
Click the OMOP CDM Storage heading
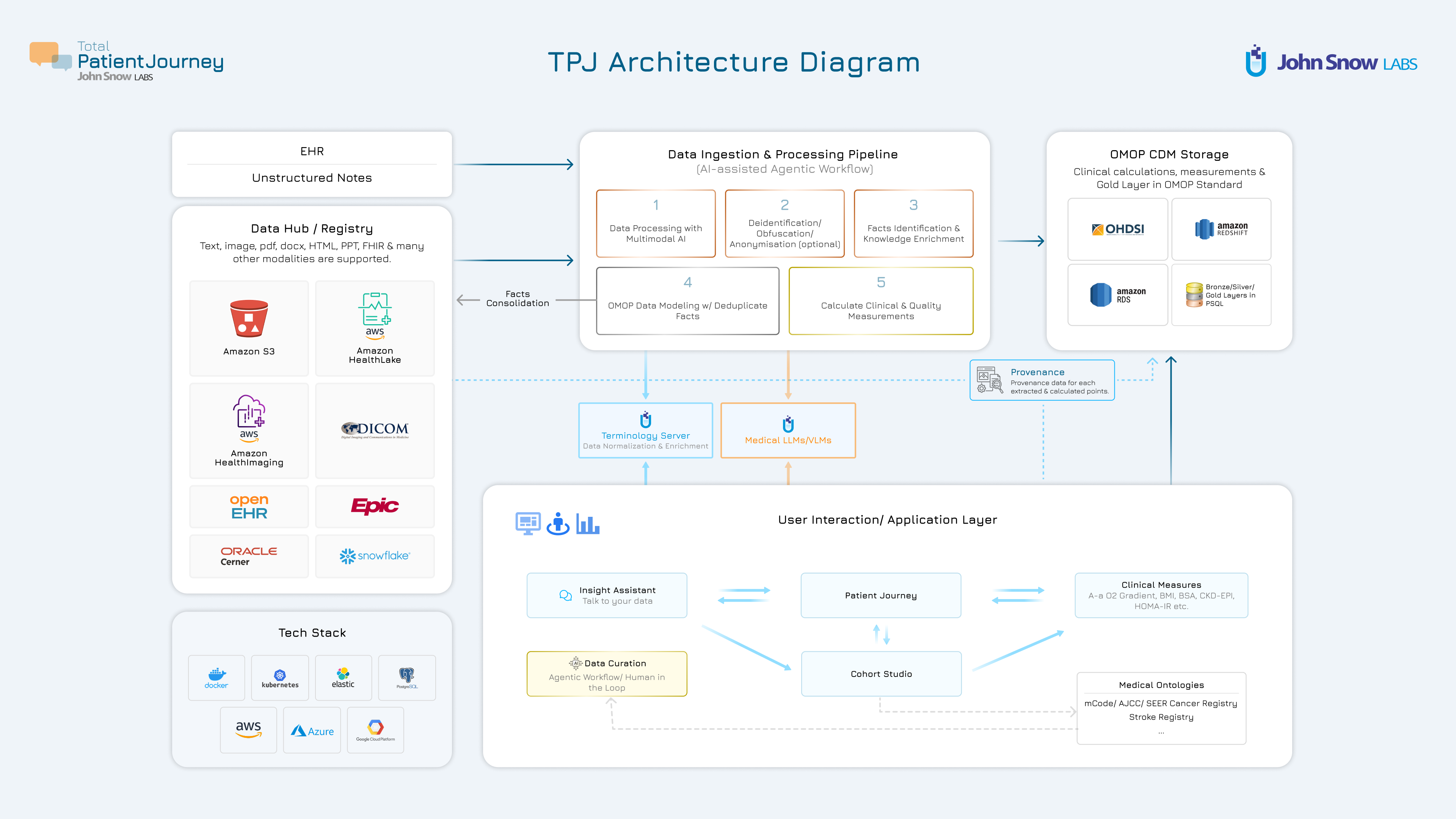1169,154
